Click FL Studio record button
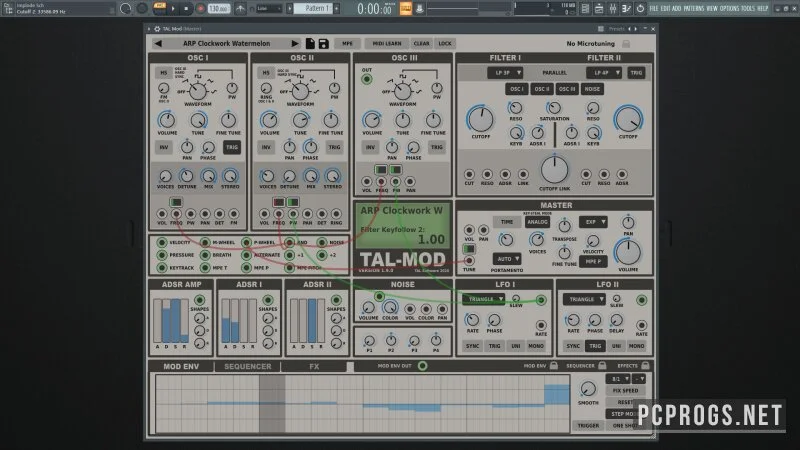The height and width of the screenshot is (450, 800). [201, 9]
